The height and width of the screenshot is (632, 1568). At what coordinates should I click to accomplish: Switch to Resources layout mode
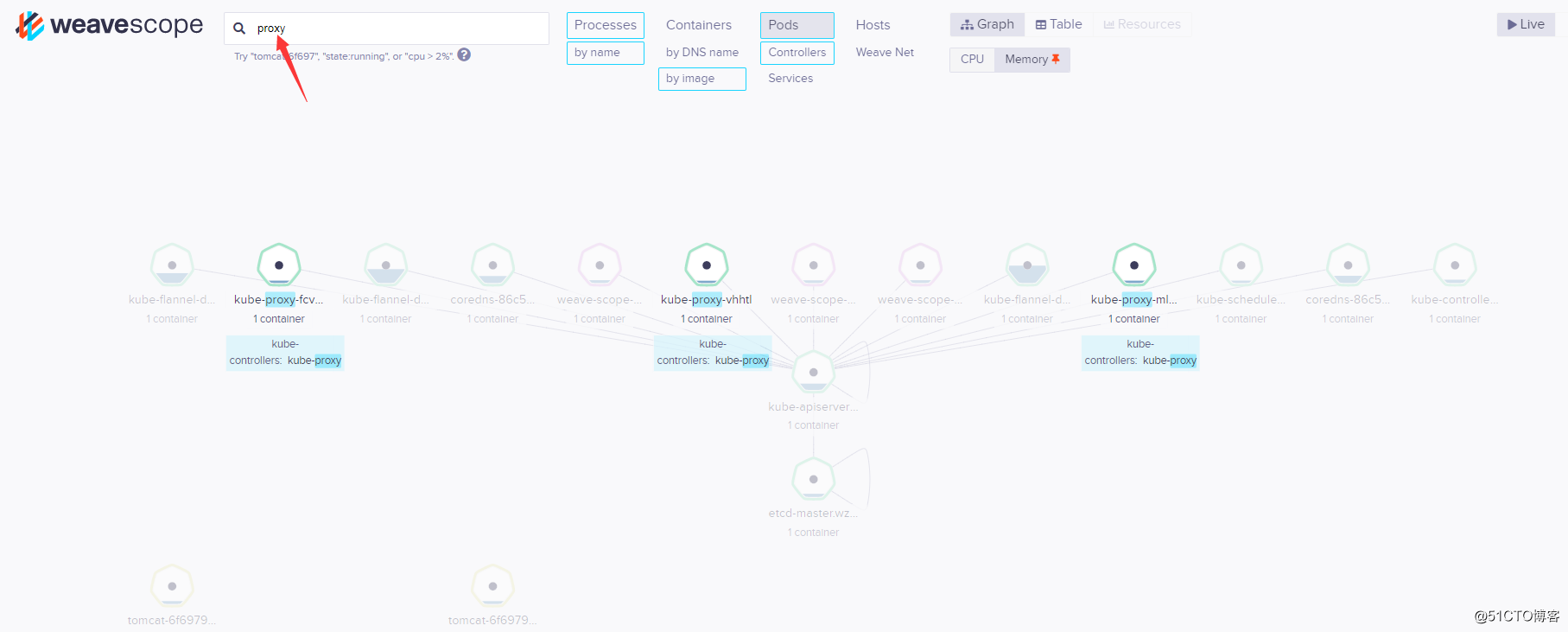coord(1142,24)
